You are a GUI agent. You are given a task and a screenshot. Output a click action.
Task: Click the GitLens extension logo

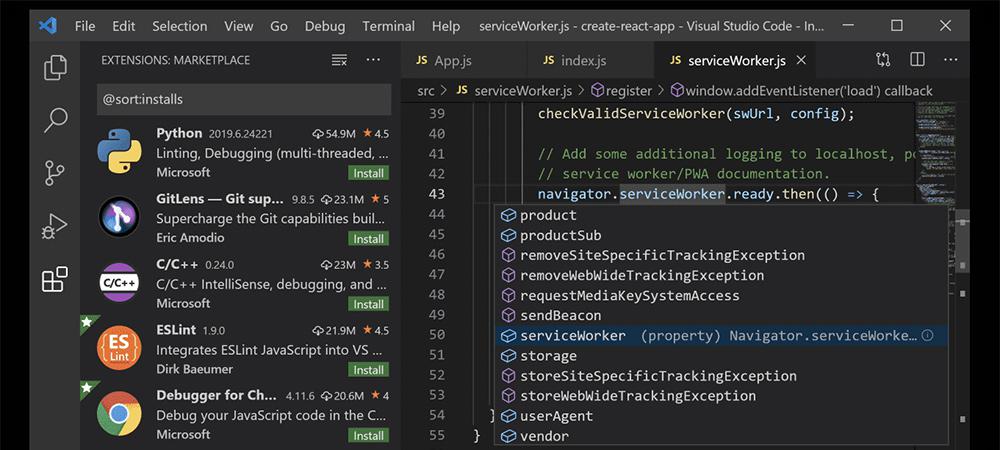[x=119, y=217]
